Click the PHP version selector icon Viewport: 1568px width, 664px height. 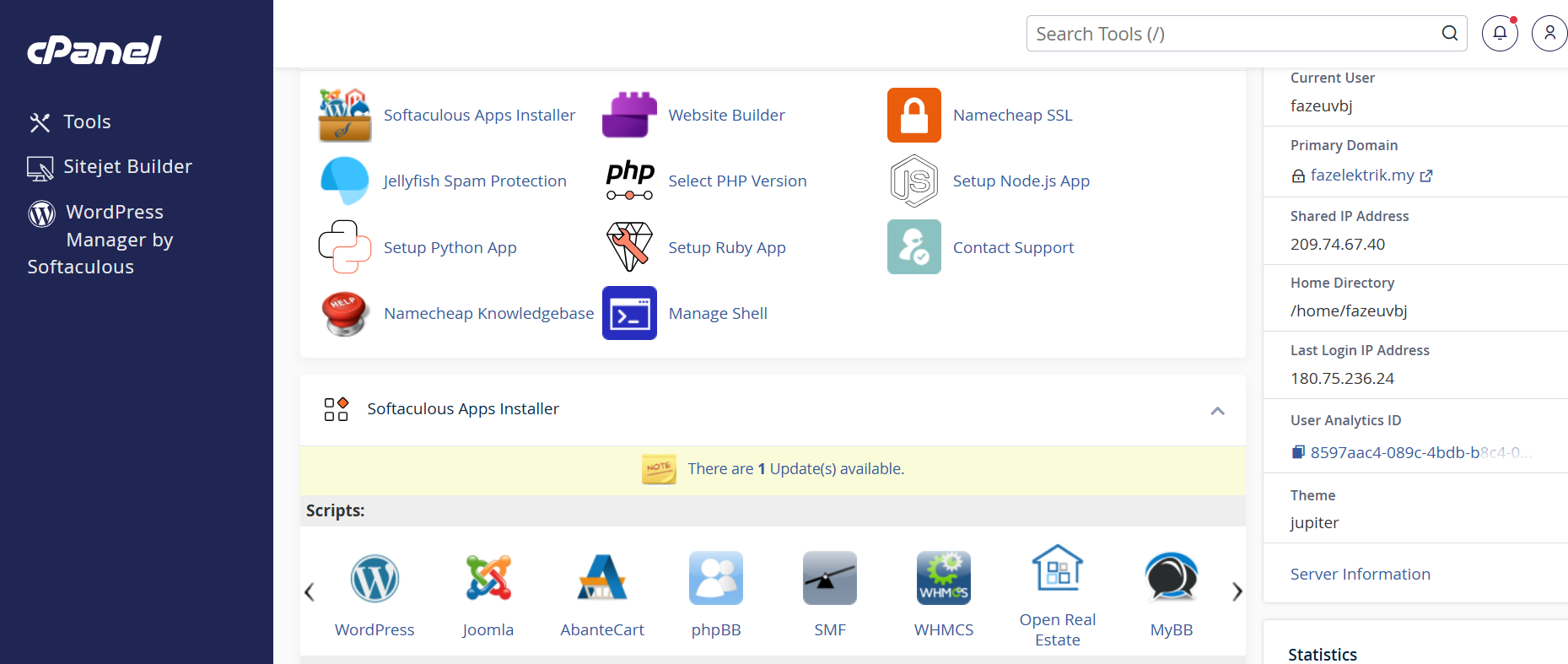(x=629, y=181)
